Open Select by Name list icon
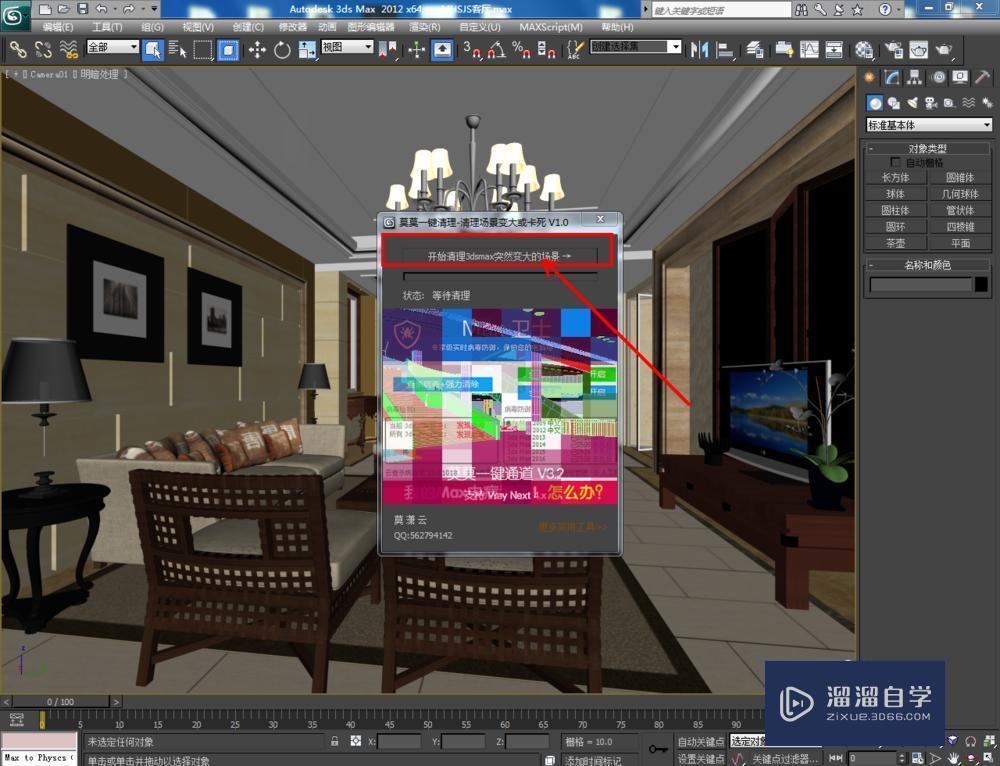The width and height of the screenshot is (1000, 766). coord(177,49)
